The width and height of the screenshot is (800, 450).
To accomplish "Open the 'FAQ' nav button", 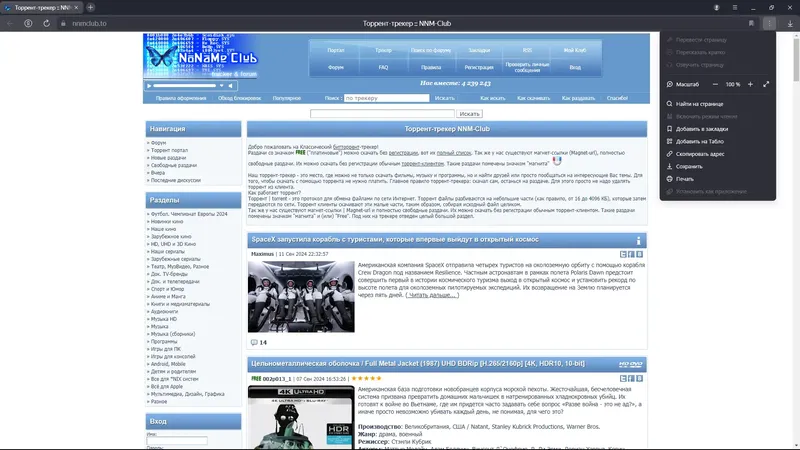I will (x=383, y=67).
